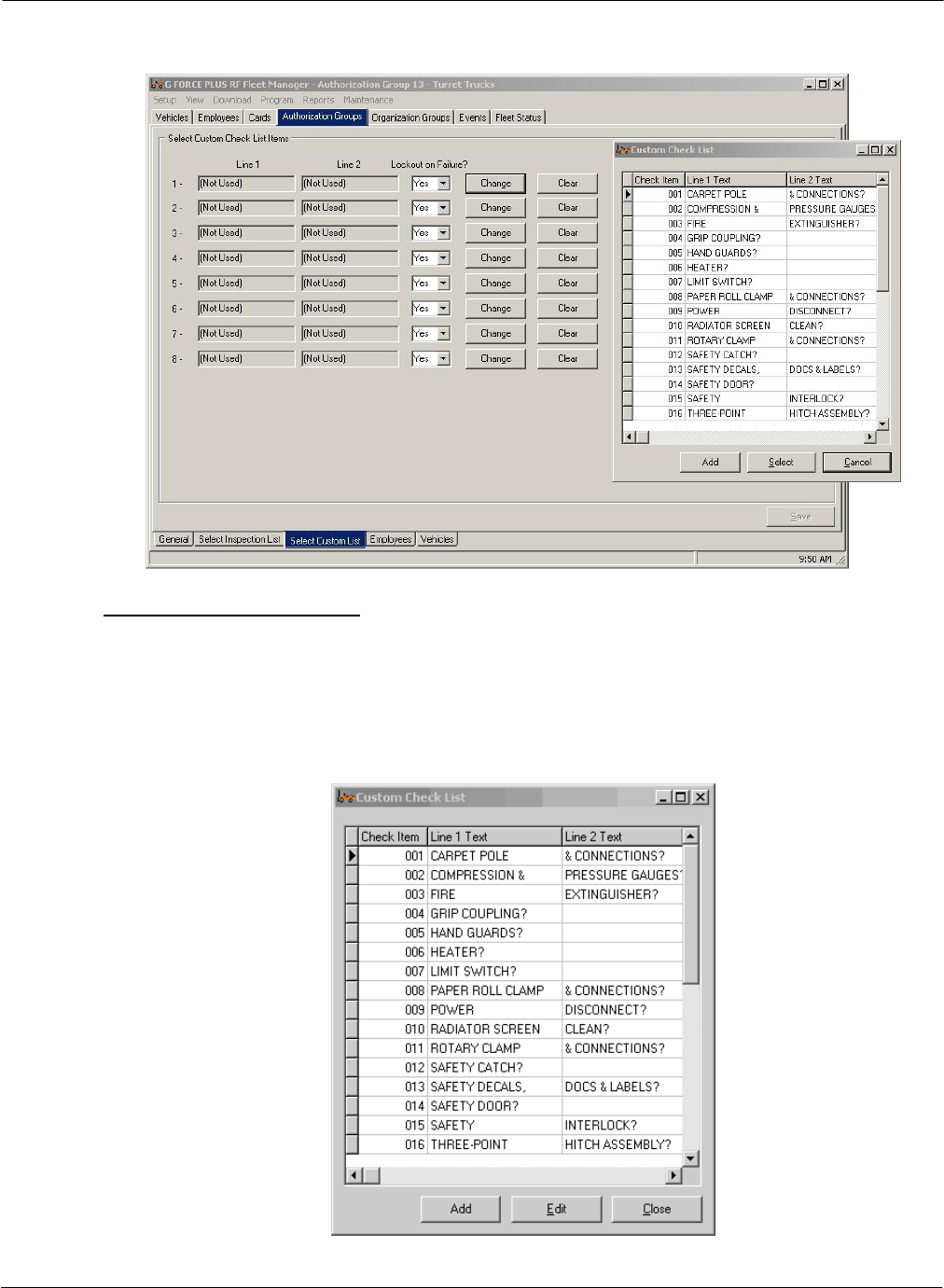Click Clear button for check item 8
944x1288 pixels.
pos(567,359)
